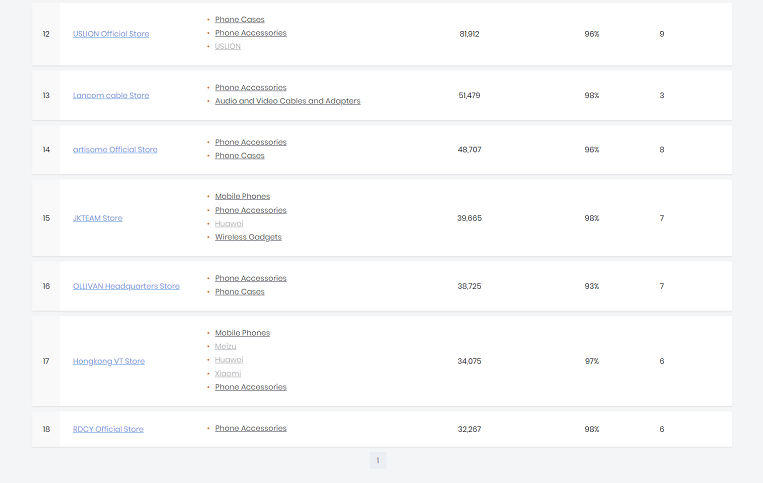Click Mobile Phones in the Hongkong VT row
Screen dimensions: 763x483
[242, 333]
